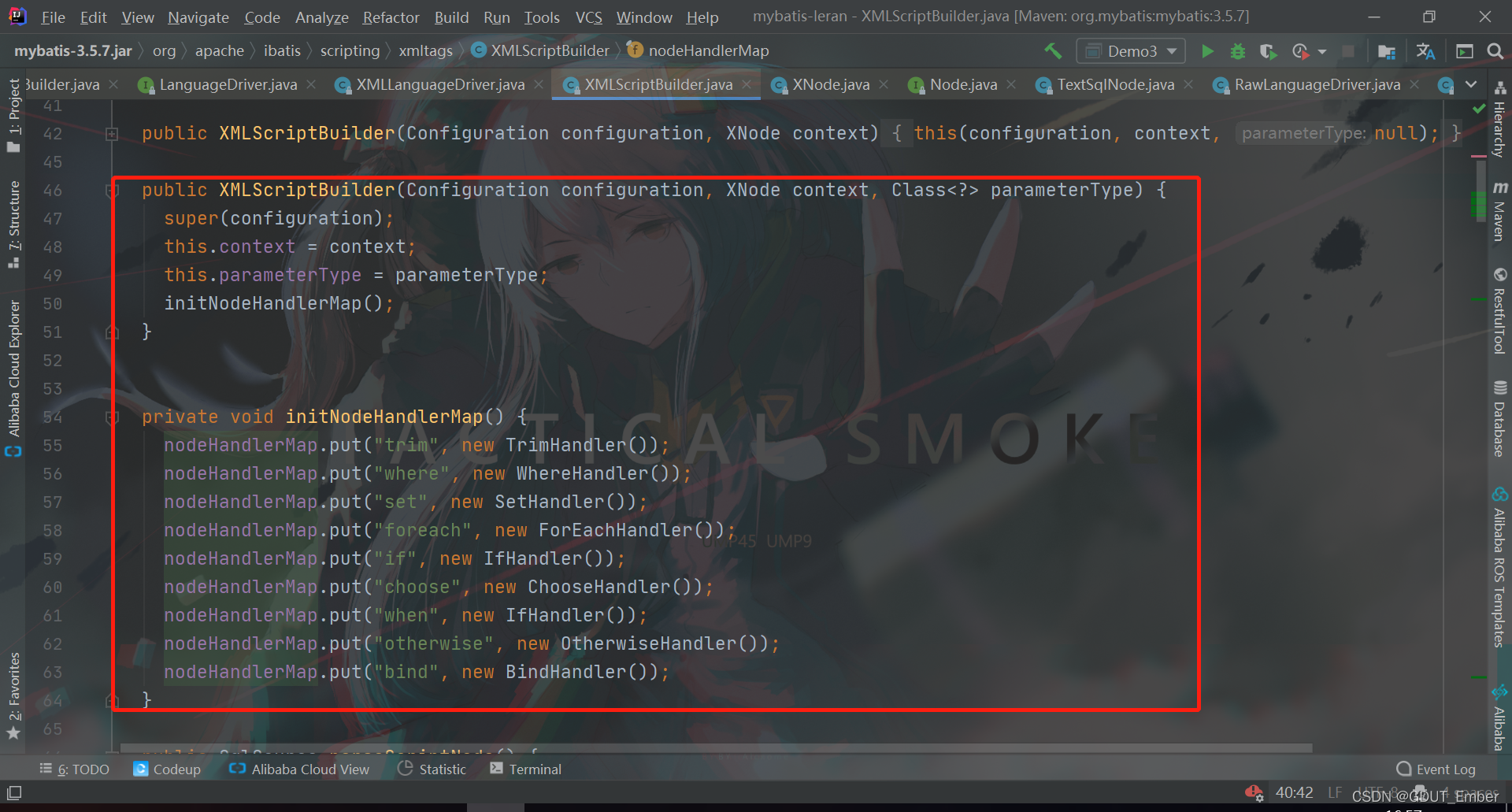Toggle the Structure tool window
The width and height of the screenshot is (1512, 812).
pyautogui.click(x=13, y=224)
